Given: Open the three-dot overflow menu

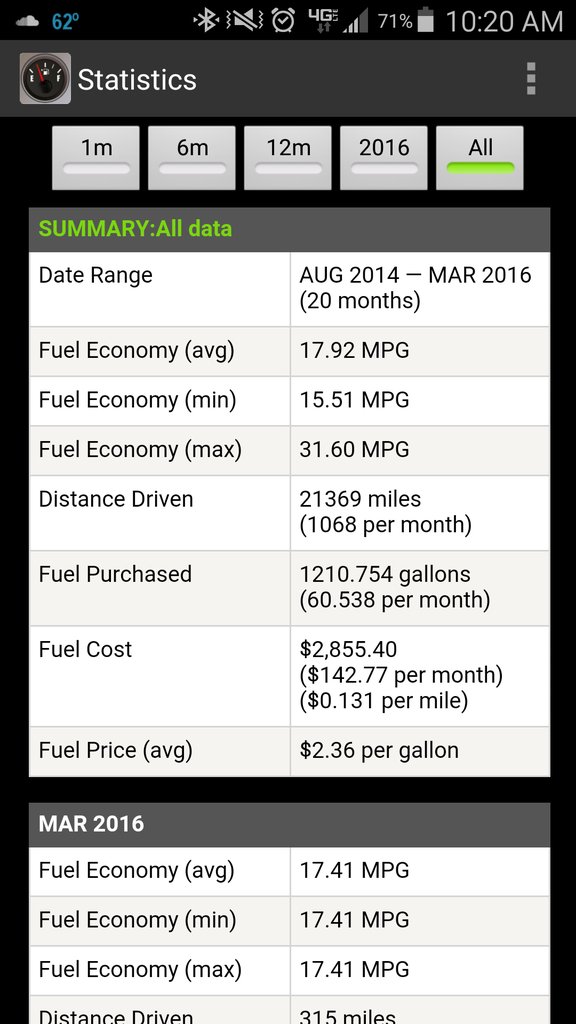Looking at the screenshot, I should 530,79.
